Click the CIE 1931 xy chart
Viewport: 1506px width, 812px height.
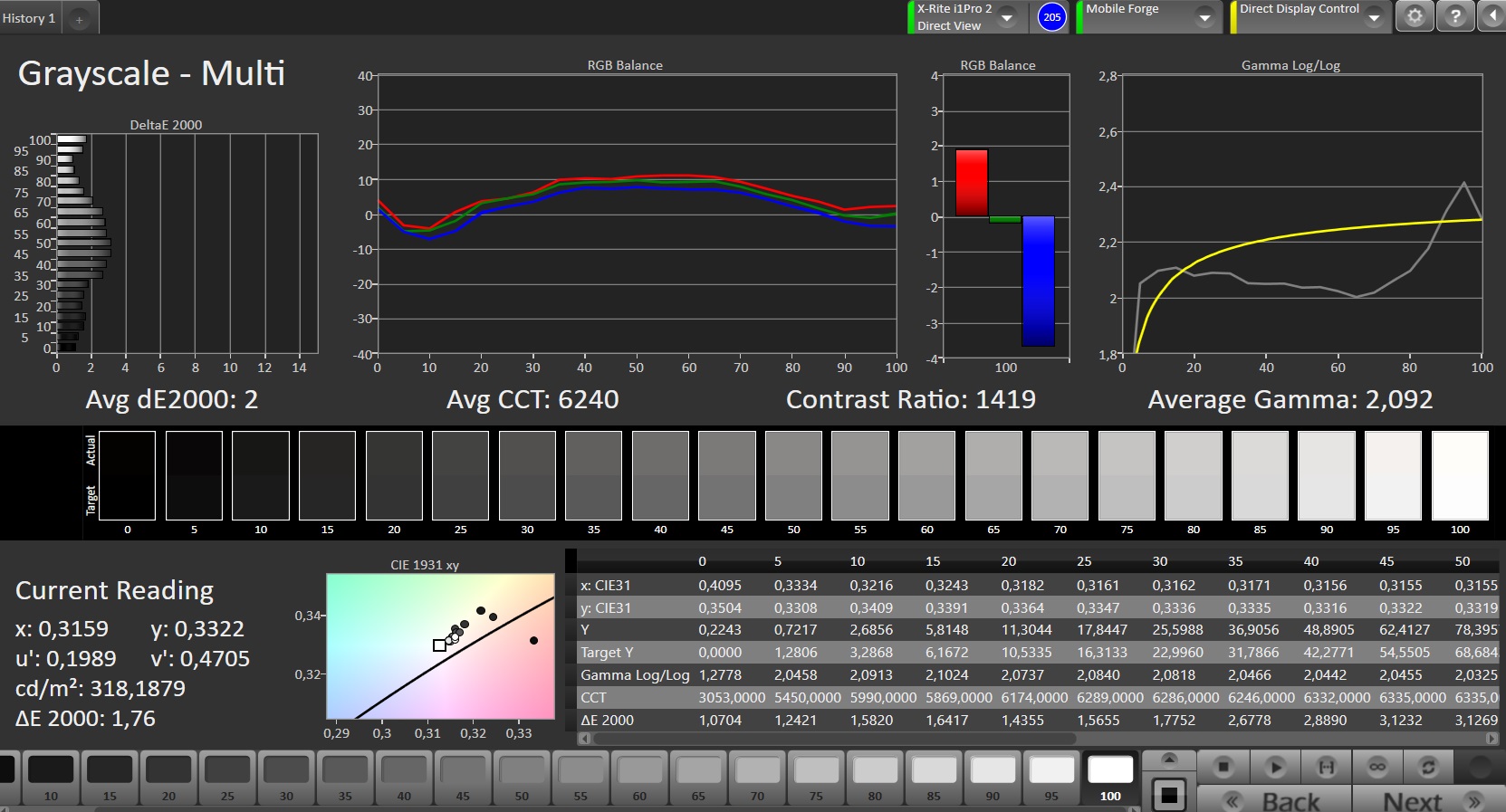[x=440, y=646]
